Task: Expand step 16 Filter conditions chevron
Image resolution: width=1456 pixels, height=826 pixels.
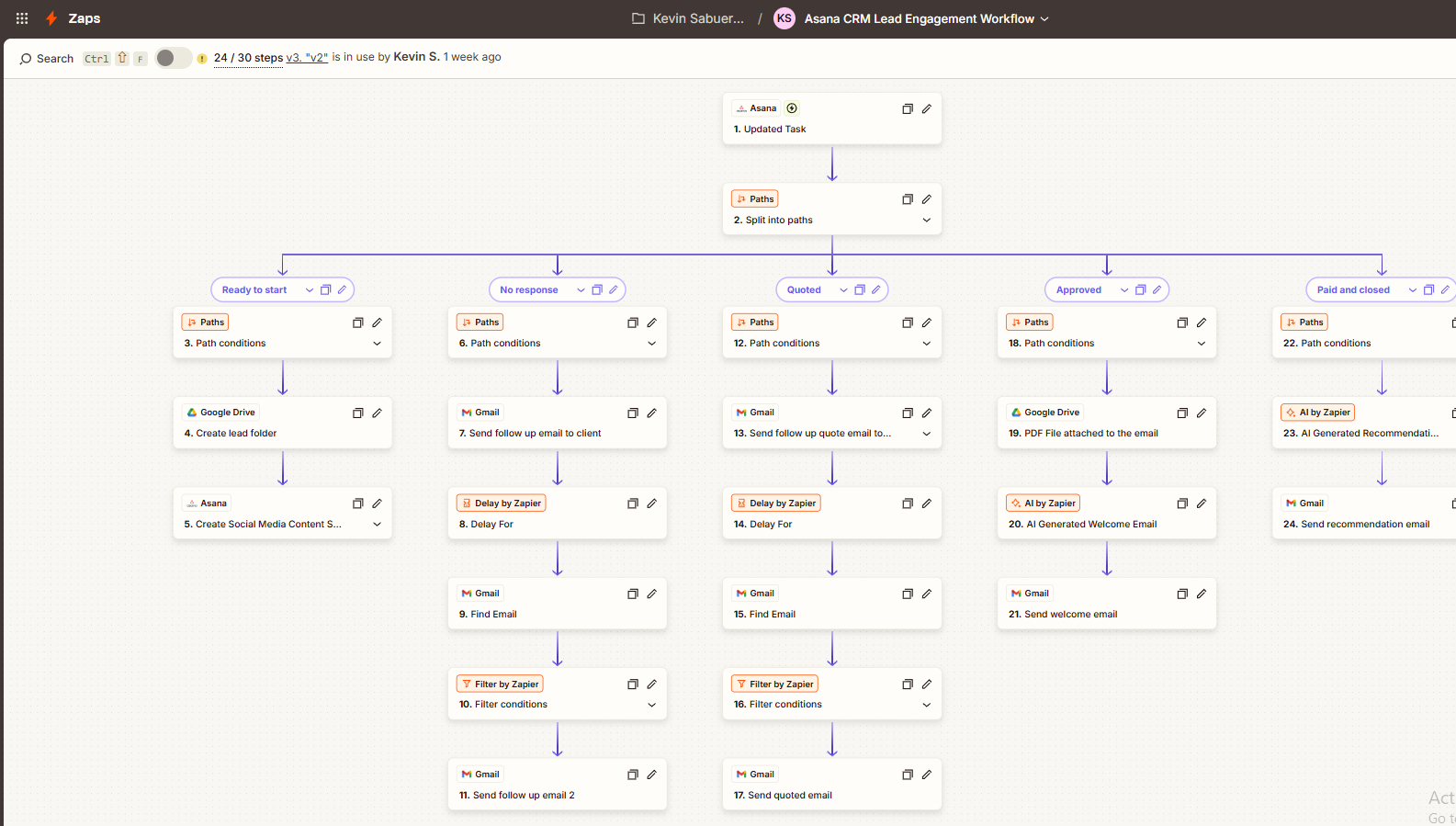Action: [927, 706]
